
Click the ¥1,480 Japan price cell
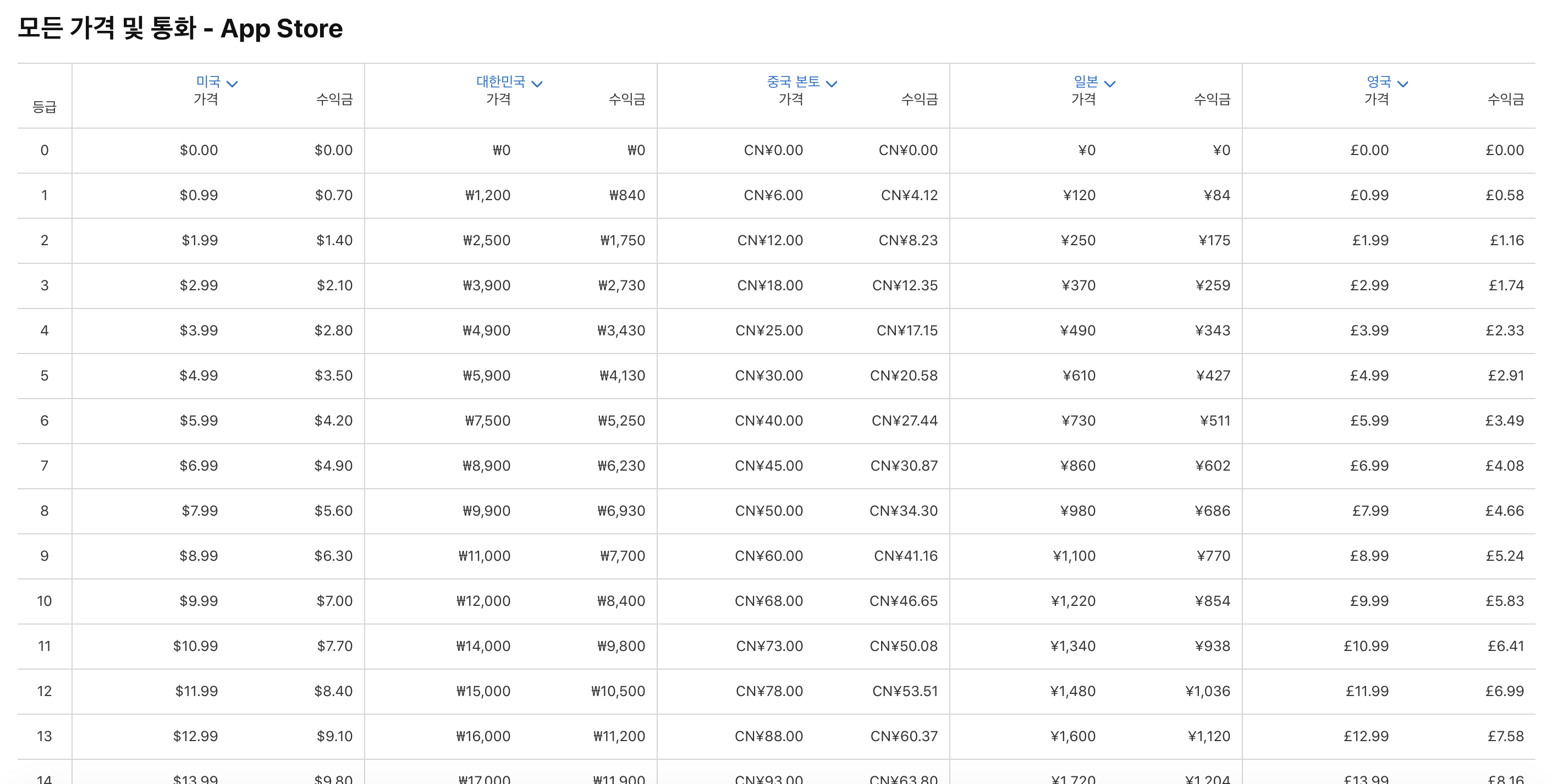pos(1072,691)
